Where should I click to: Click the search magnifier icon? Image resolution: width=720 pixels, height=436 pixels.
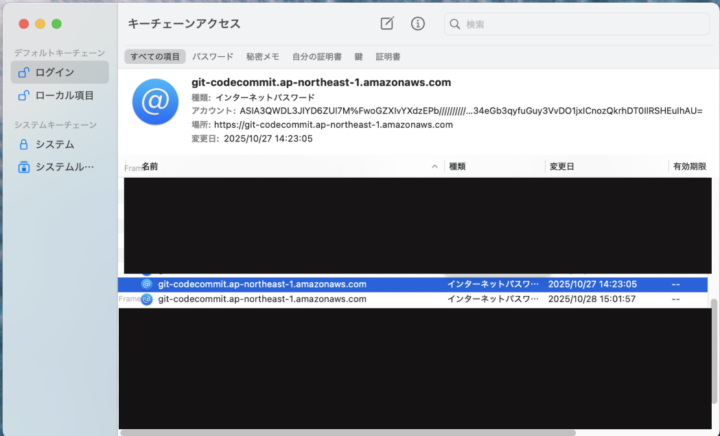pyautogui.click(x=455, y=24)
